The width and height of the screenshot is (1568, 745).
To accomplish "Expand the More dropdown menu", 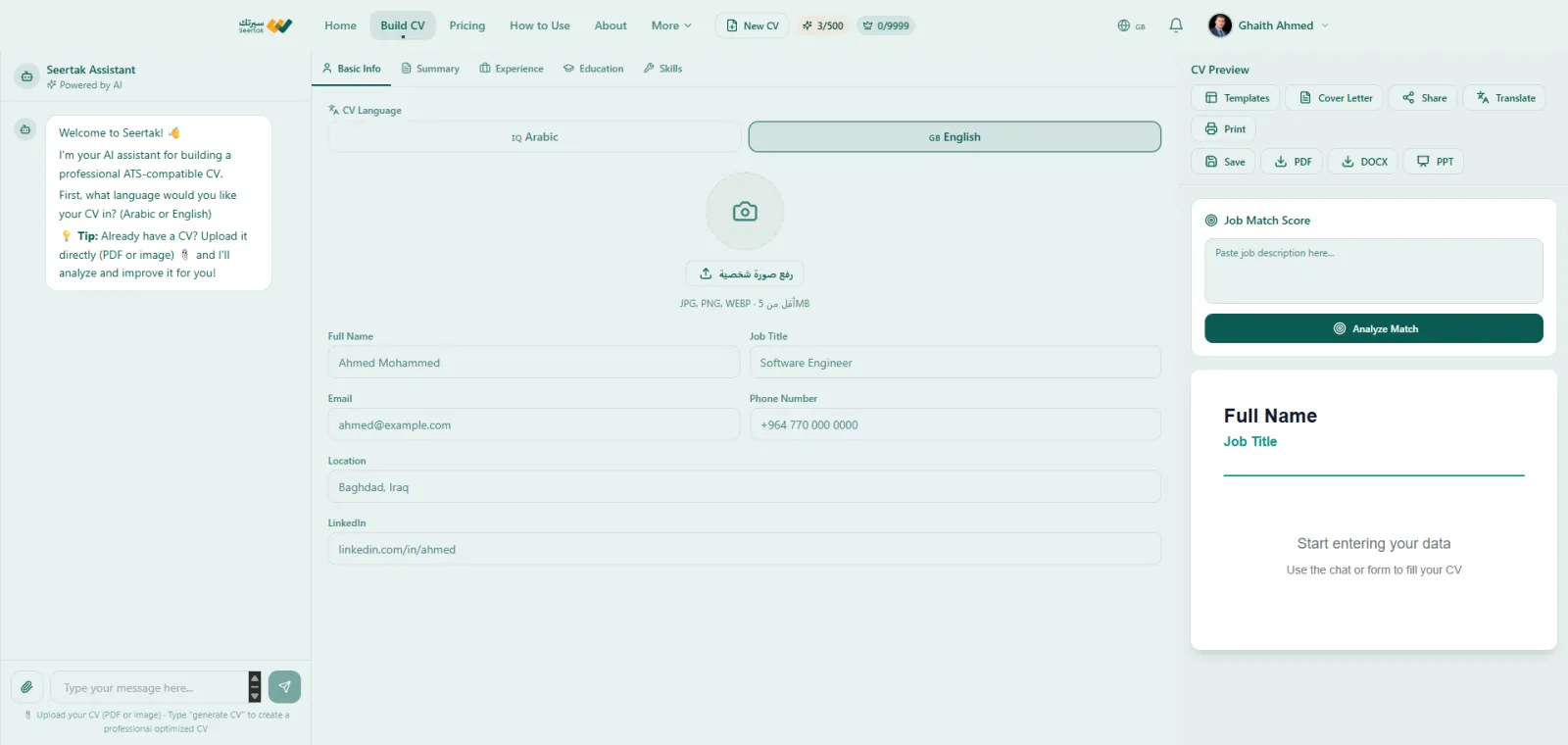I will click(x=671, y=25).
